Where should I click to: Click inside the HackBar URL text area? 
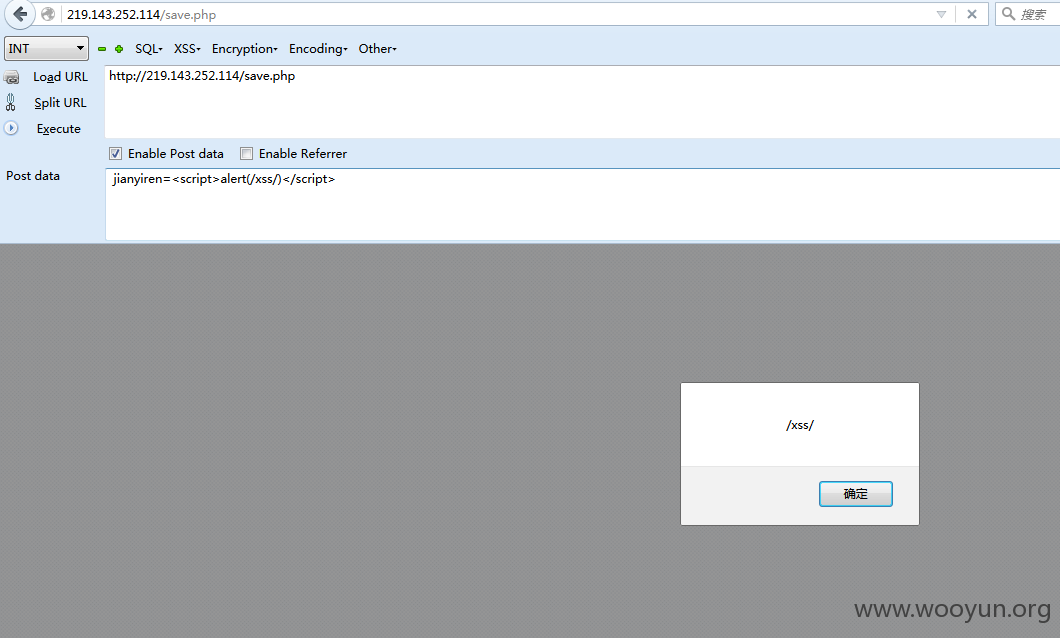[582, 102]
